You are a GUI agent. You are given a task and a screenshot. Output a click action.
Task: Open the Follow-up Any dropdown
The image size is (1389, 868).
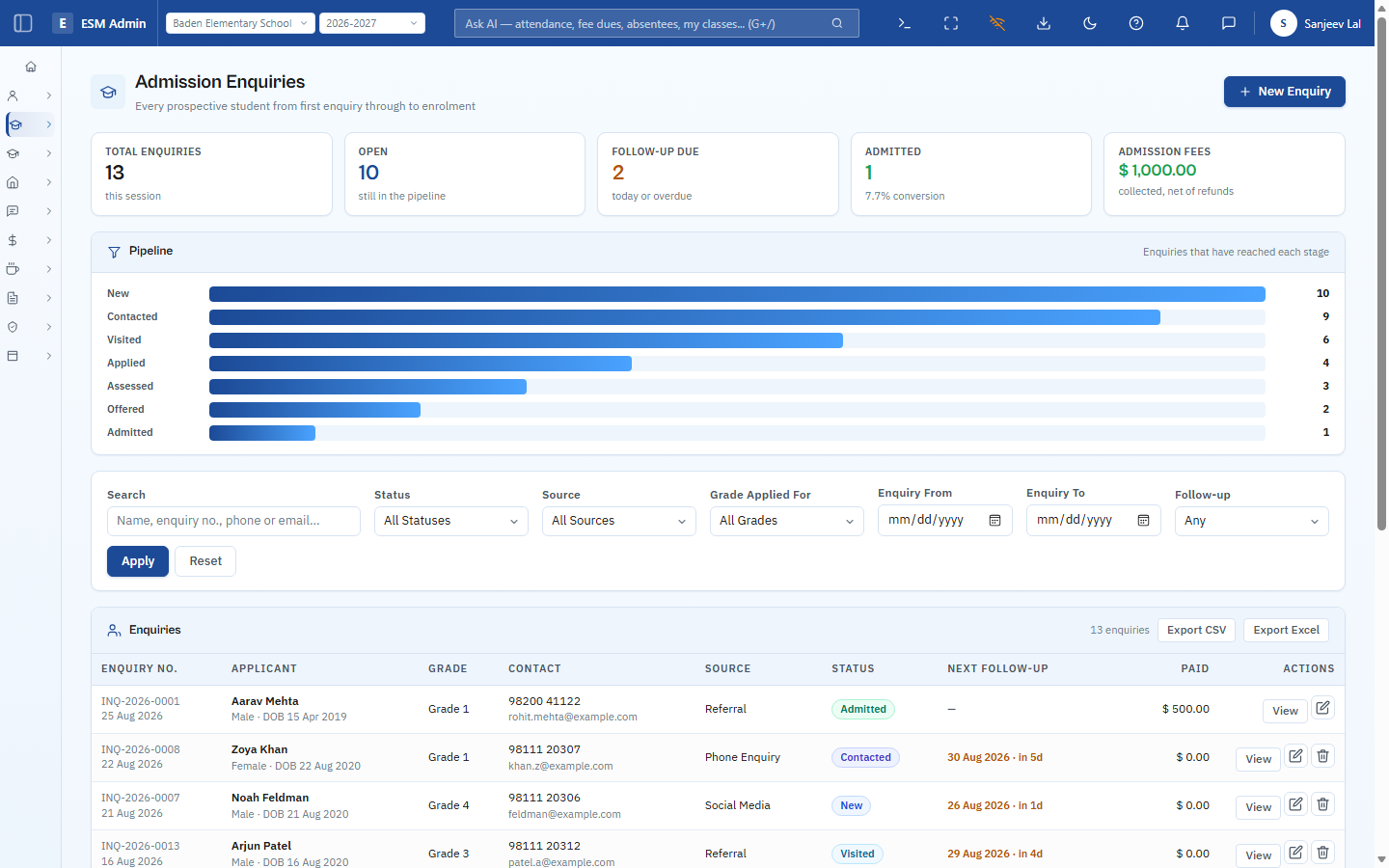click(1252, 521)
